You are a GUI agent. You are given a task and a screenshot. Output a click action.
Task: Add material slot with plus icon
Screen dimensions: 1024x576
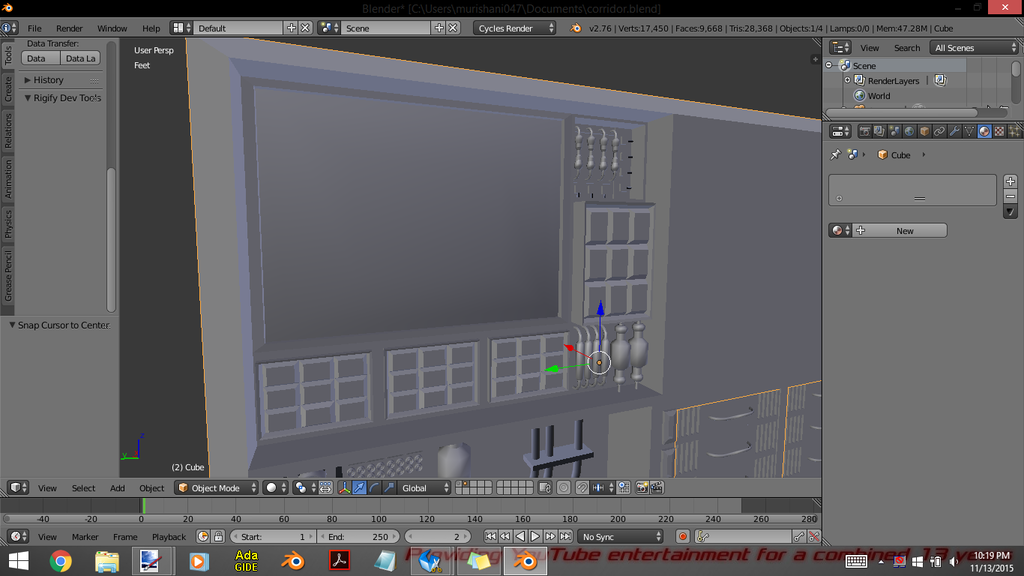pos(1010,182)
